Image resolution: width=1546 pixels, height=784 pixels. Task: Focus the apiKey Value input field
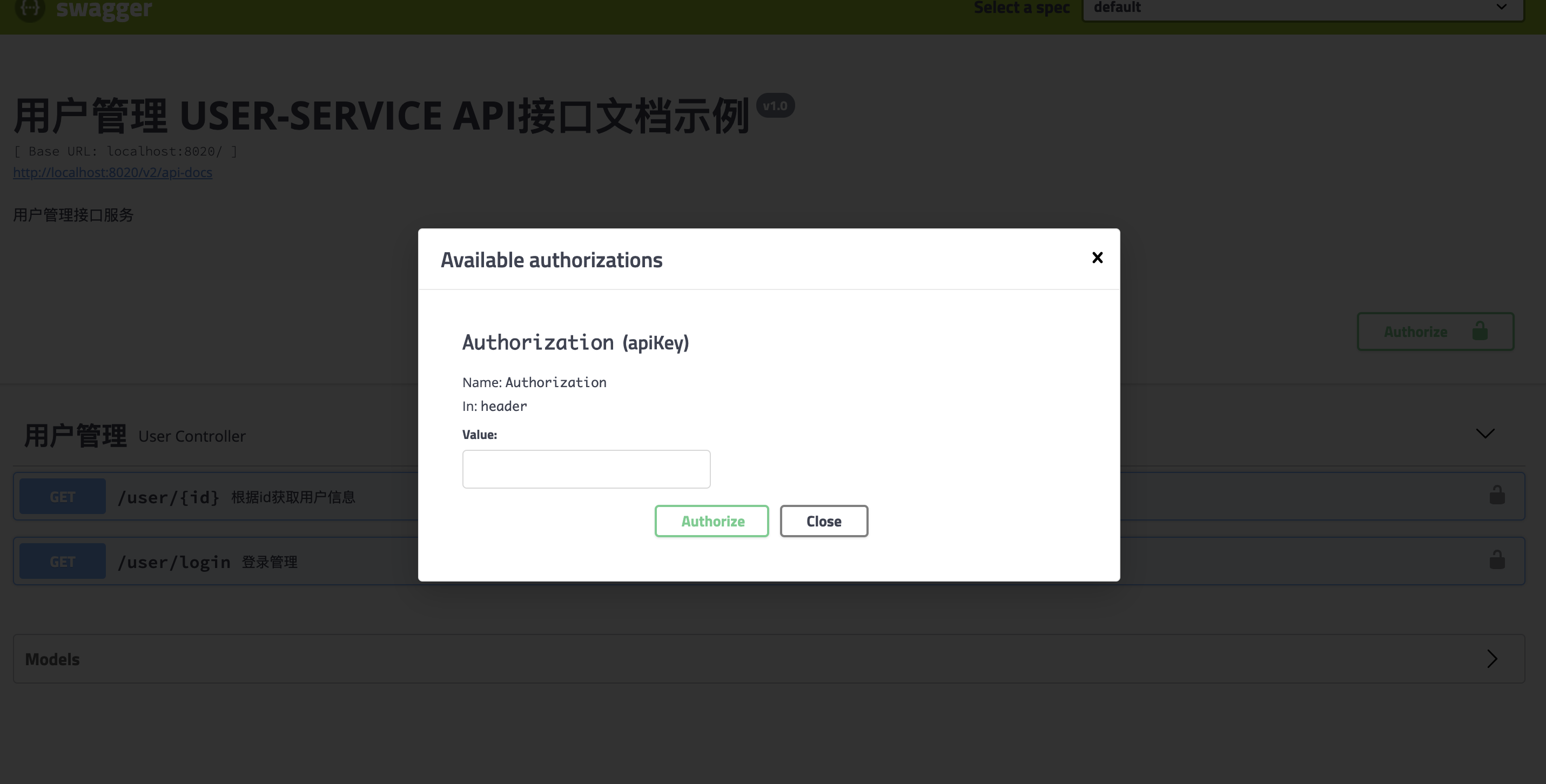pyautogui.click(x=586, y=469)
